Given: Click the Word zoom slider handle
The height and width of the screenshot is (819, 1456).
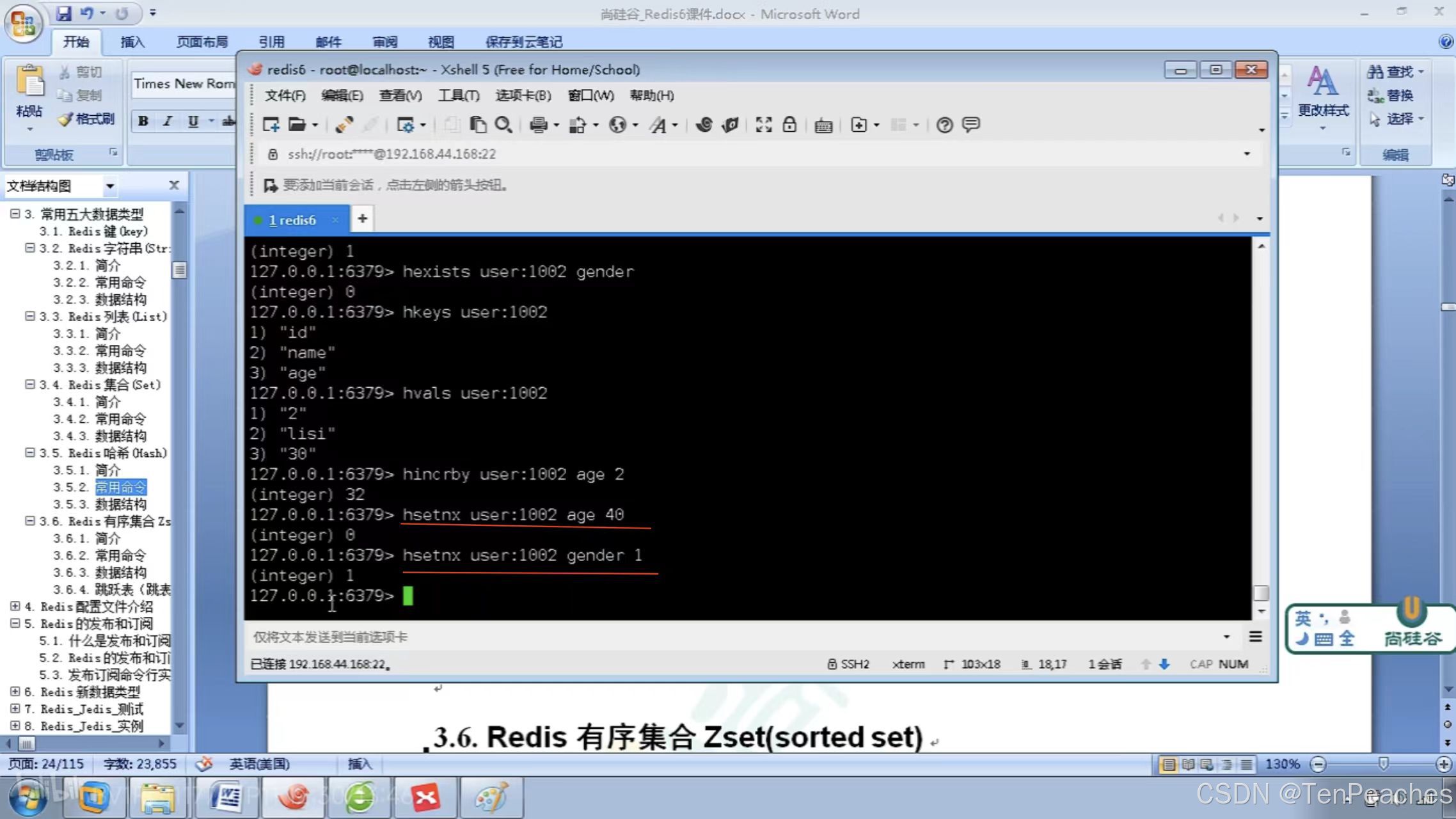Looking at the screenshot, I should click(1383, 763).
